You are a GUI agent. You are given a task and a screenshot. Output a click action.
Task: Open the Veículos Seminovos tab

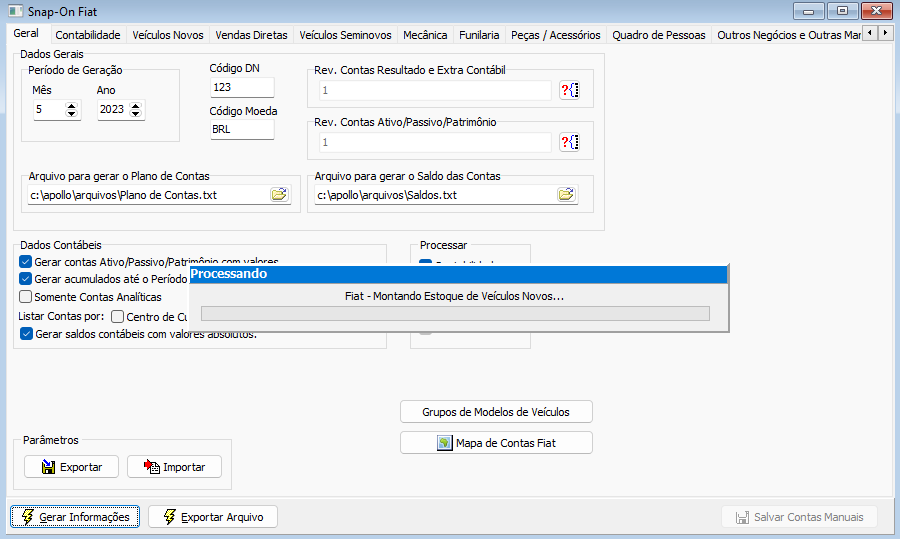pyautogui.click(x=345, y=35)
